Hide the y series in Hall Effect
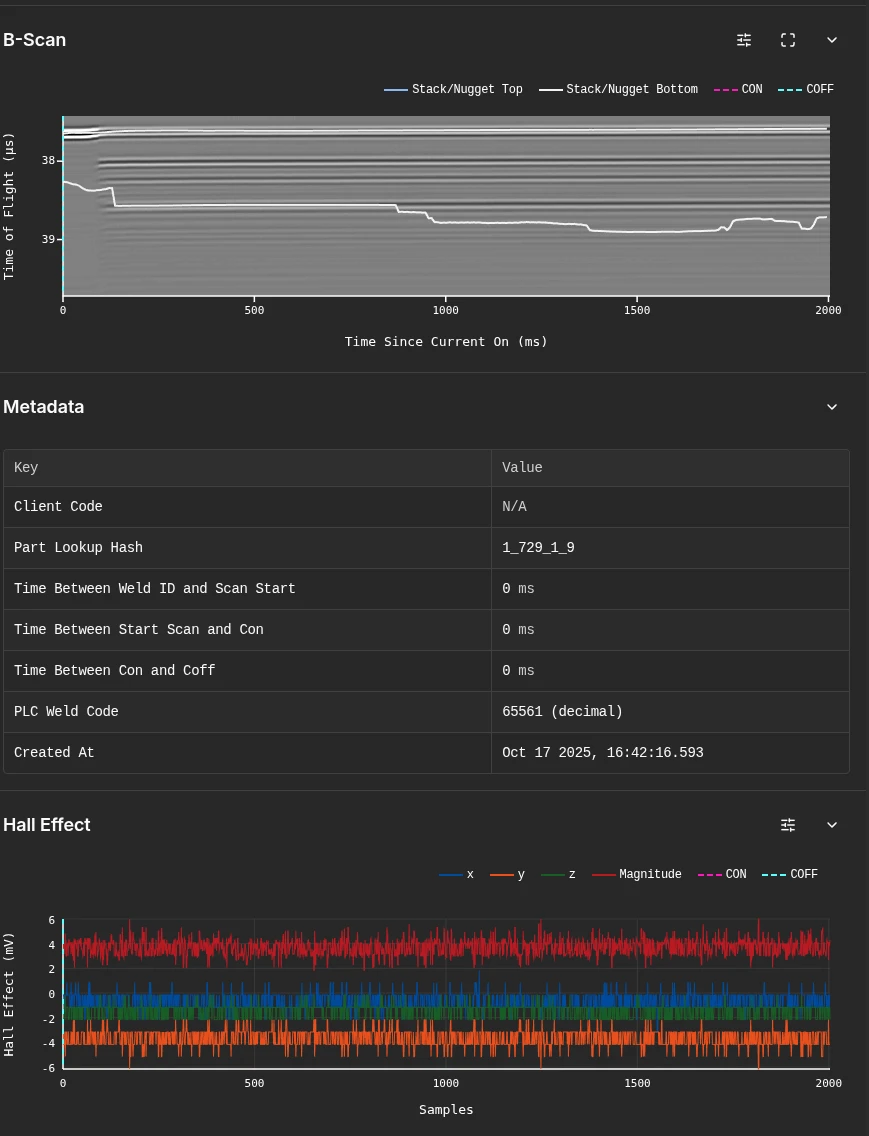This screenshot has height=1136, width=869. 508,875
